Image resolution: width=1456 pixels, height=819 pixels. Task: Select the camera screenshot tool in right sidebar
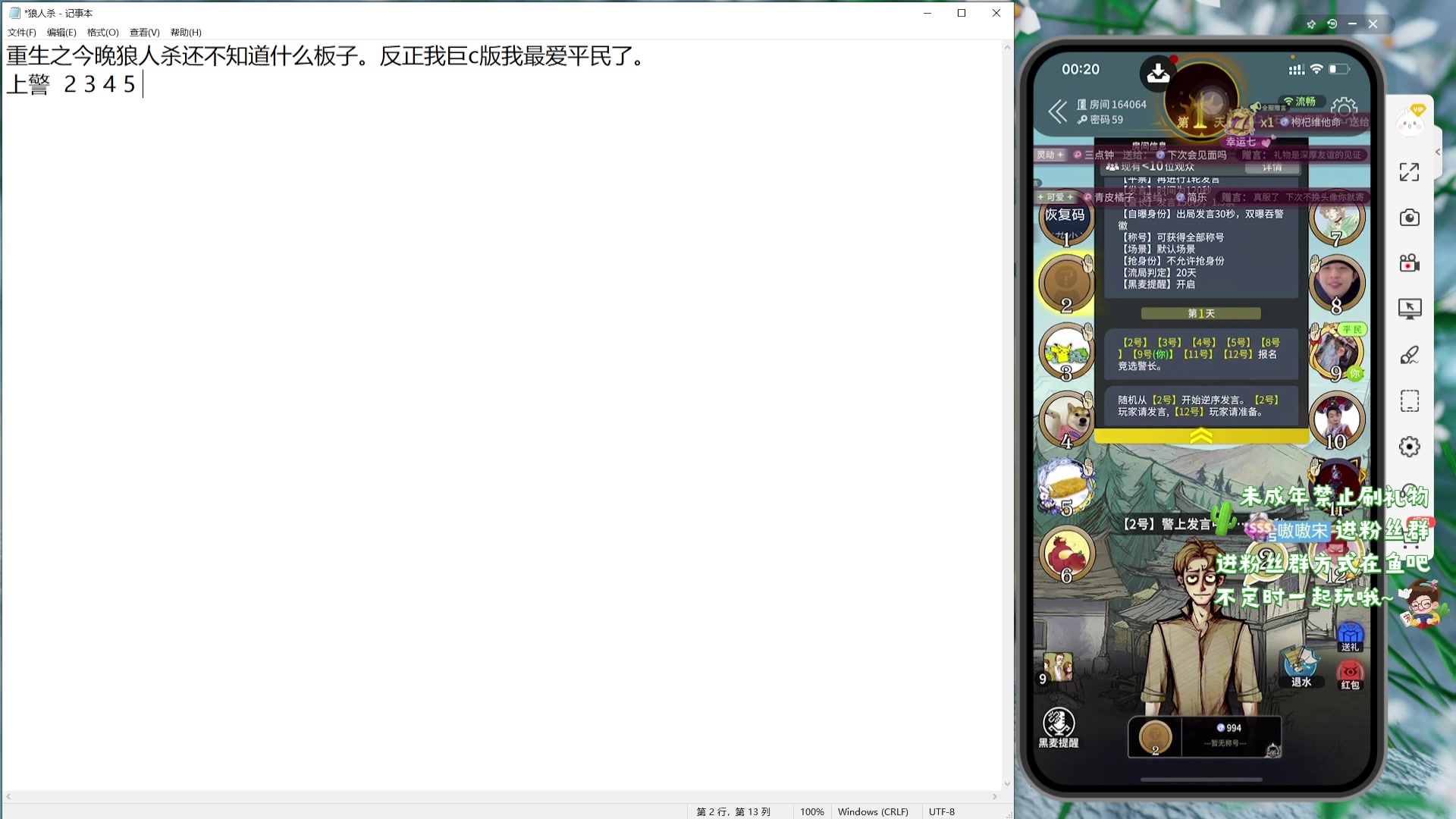click(x=1409, y=218)
